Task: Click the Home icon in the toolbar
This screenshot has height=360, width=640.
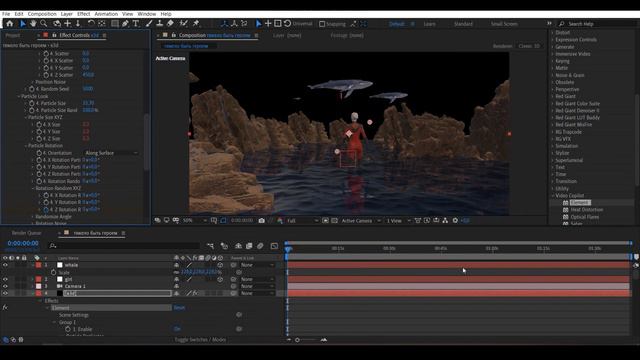Action: [x=9, y=24]
